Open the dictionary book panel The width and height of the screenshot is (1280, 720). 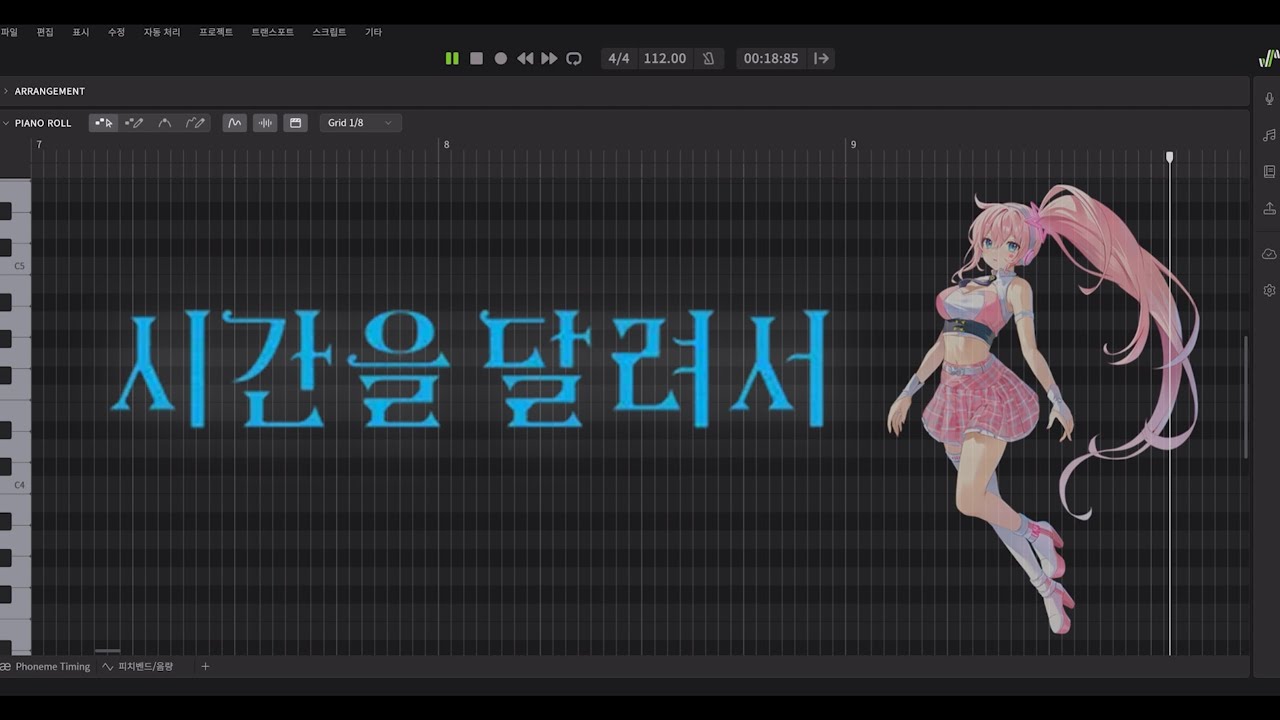(x=1269, y=172)
